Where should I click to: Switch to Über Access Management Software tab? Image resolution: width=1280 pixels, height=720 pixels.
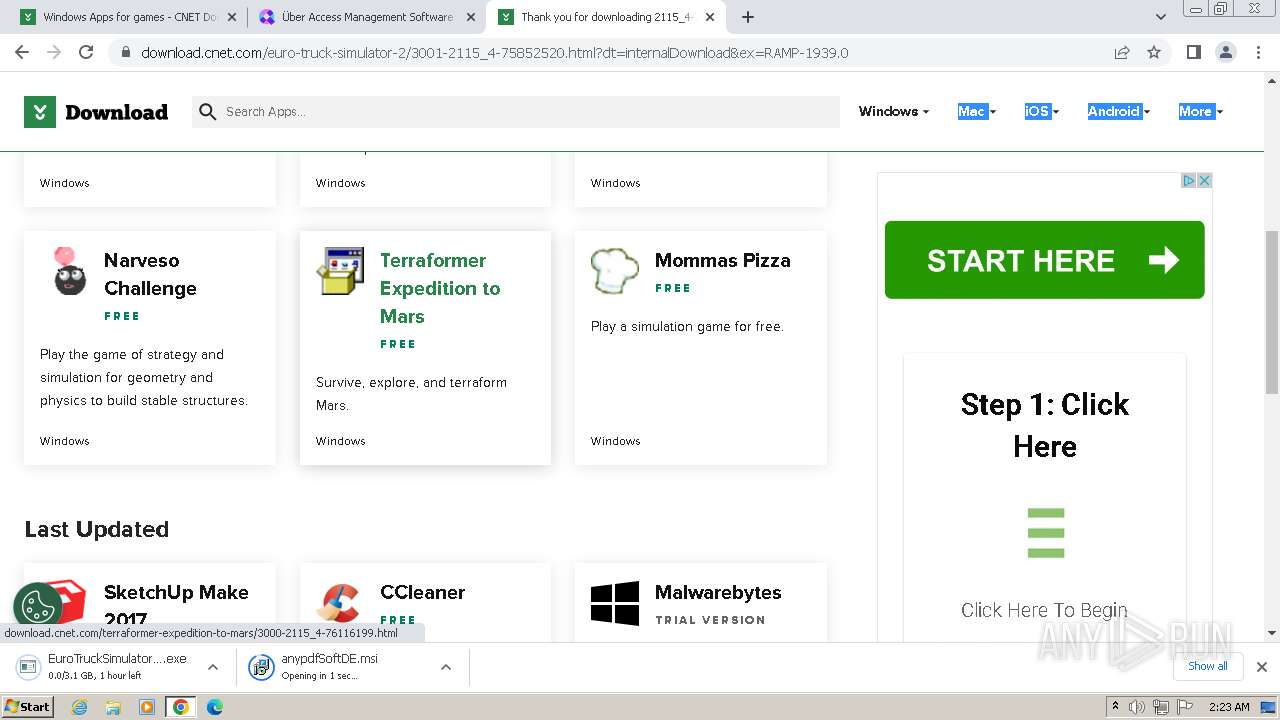[x=366, y=17]
